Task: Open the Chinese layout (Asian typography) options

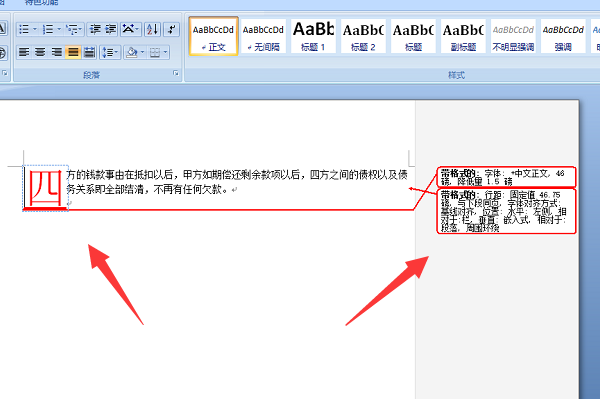Action: 130,29
